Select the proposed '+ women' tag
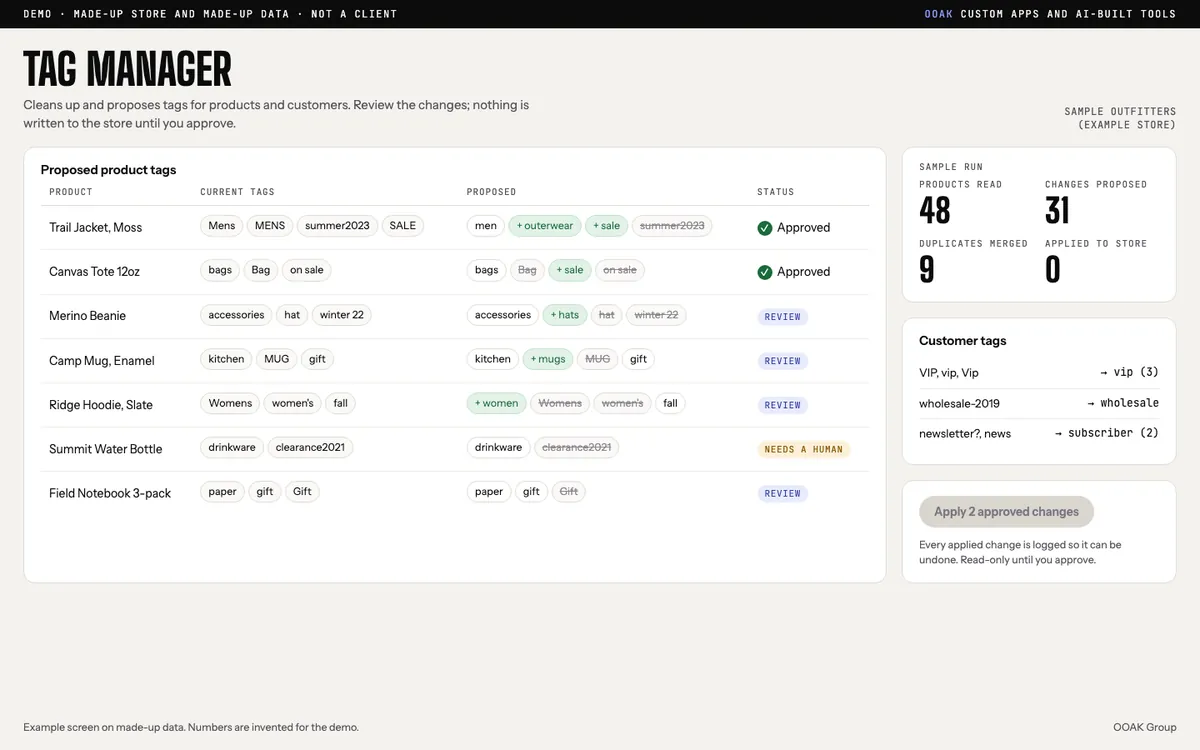 coord(497,403)
